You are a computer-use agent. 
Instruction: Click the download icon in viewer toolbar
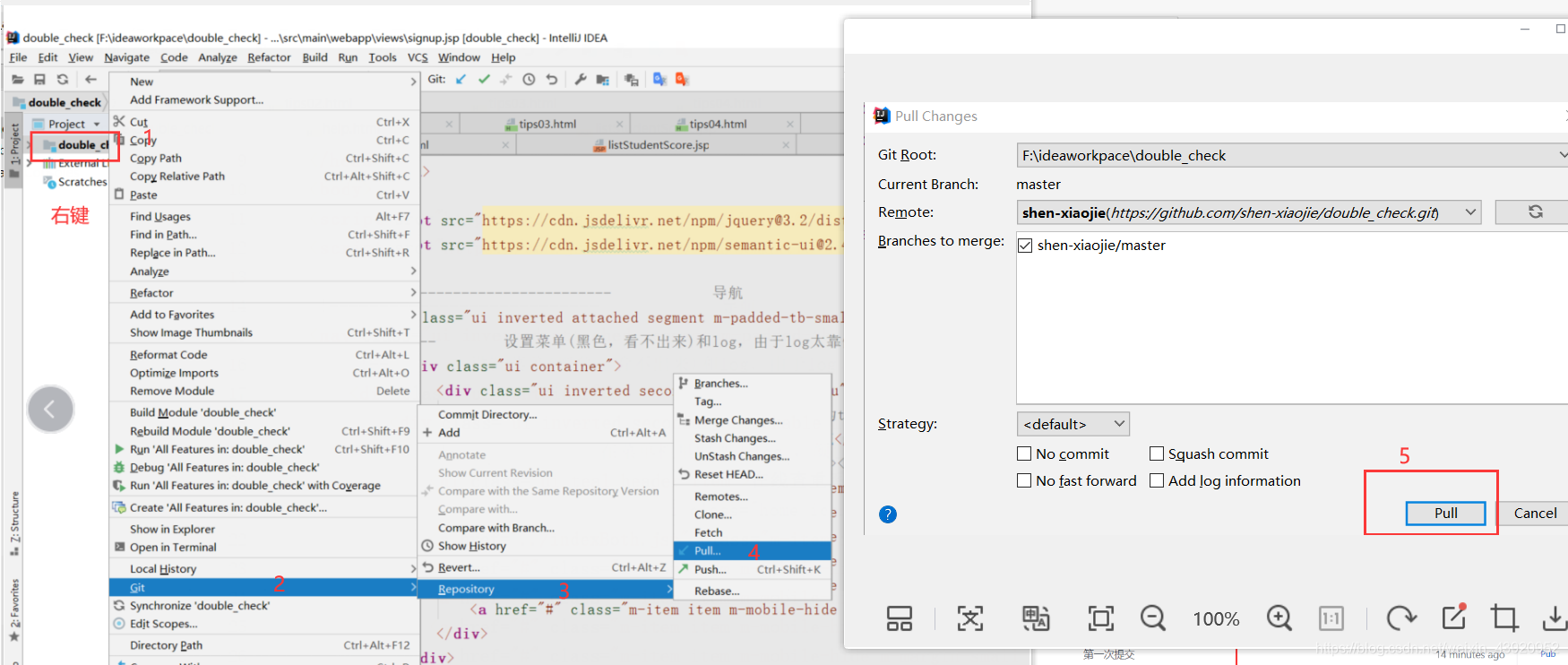pos(1555,618)
